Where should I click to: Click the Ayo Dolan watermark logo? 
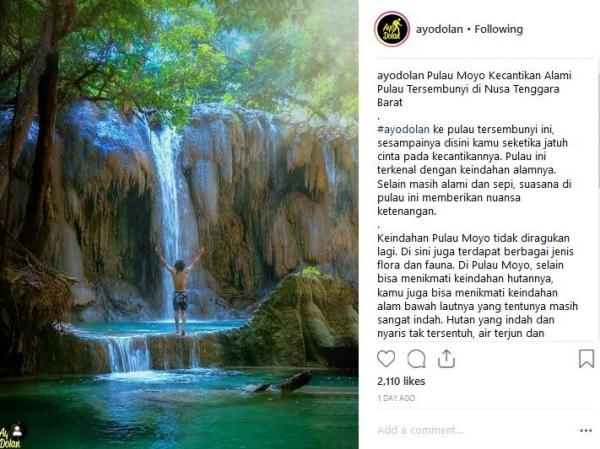point(8,438)
